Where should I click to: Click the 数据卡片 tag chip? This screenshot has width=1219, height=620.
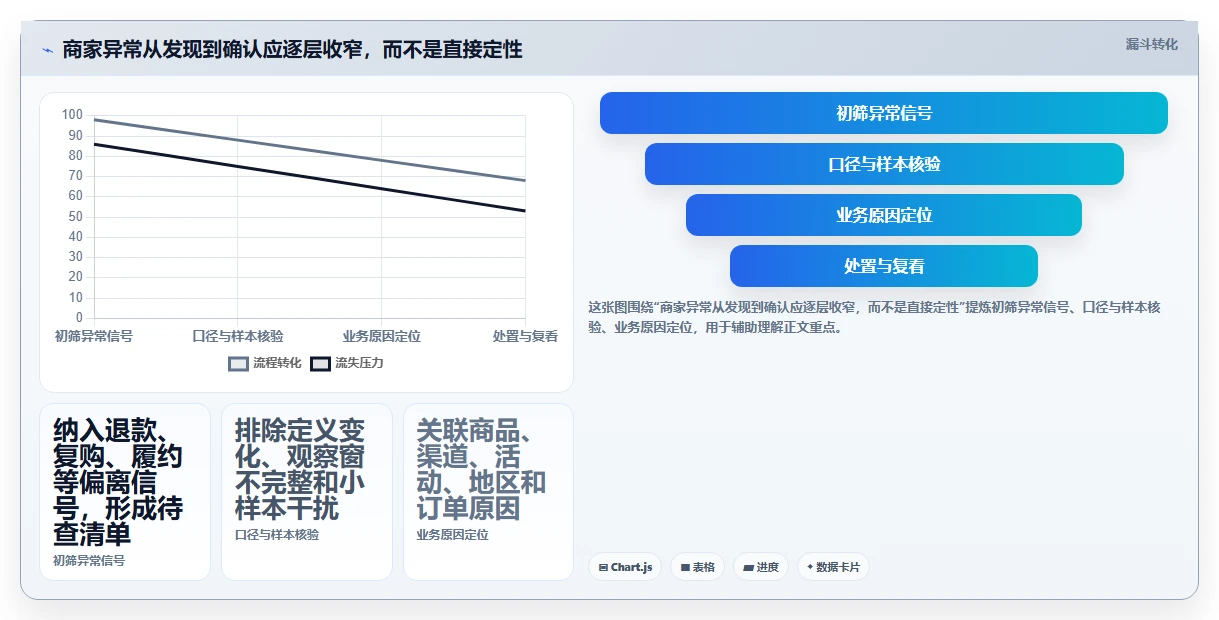pyautogui.click(x=833, y=567)
